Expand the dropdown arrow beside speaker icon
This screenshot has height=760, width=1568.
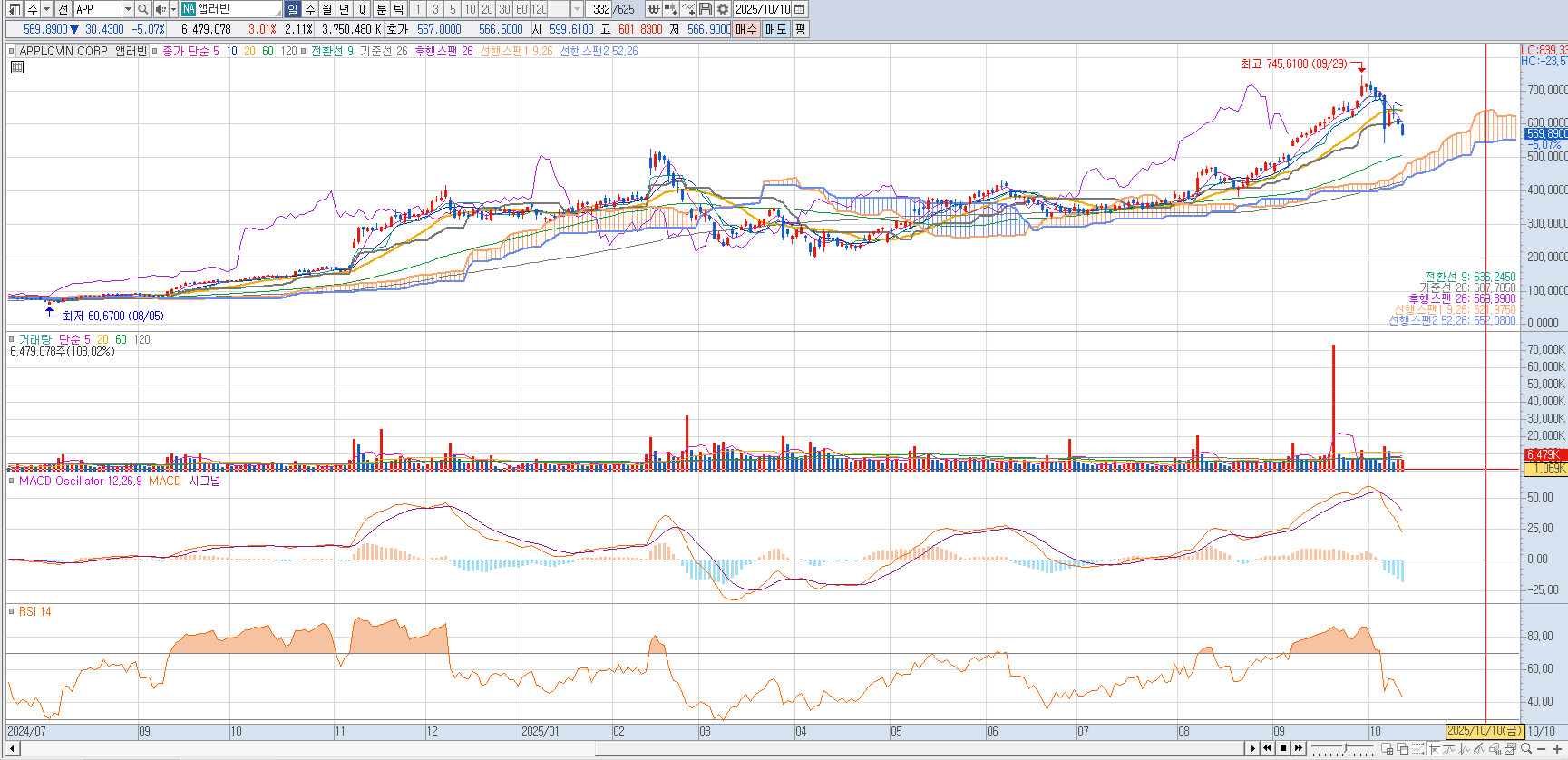click(x=173, y=9)
